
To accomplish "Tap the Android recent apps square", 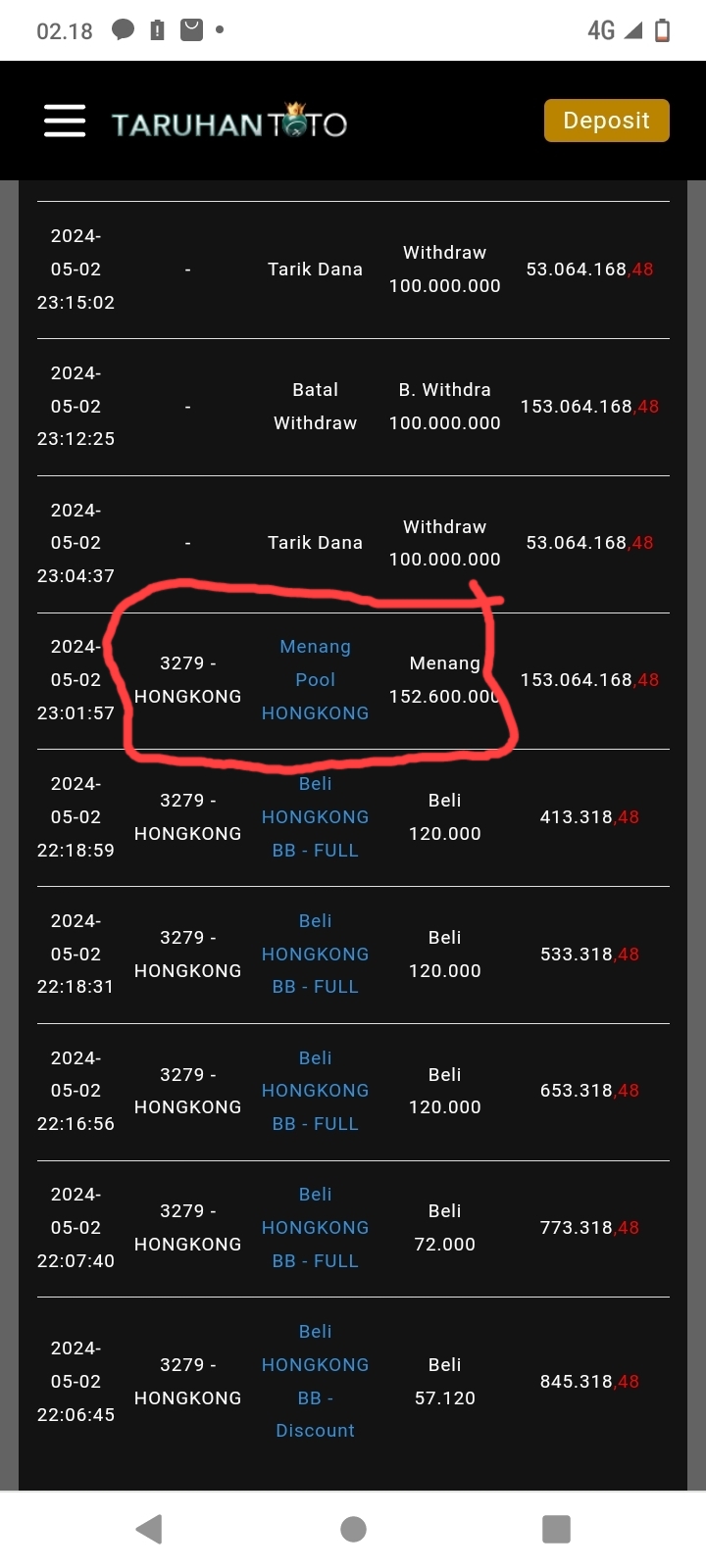I will [556, 1529].
